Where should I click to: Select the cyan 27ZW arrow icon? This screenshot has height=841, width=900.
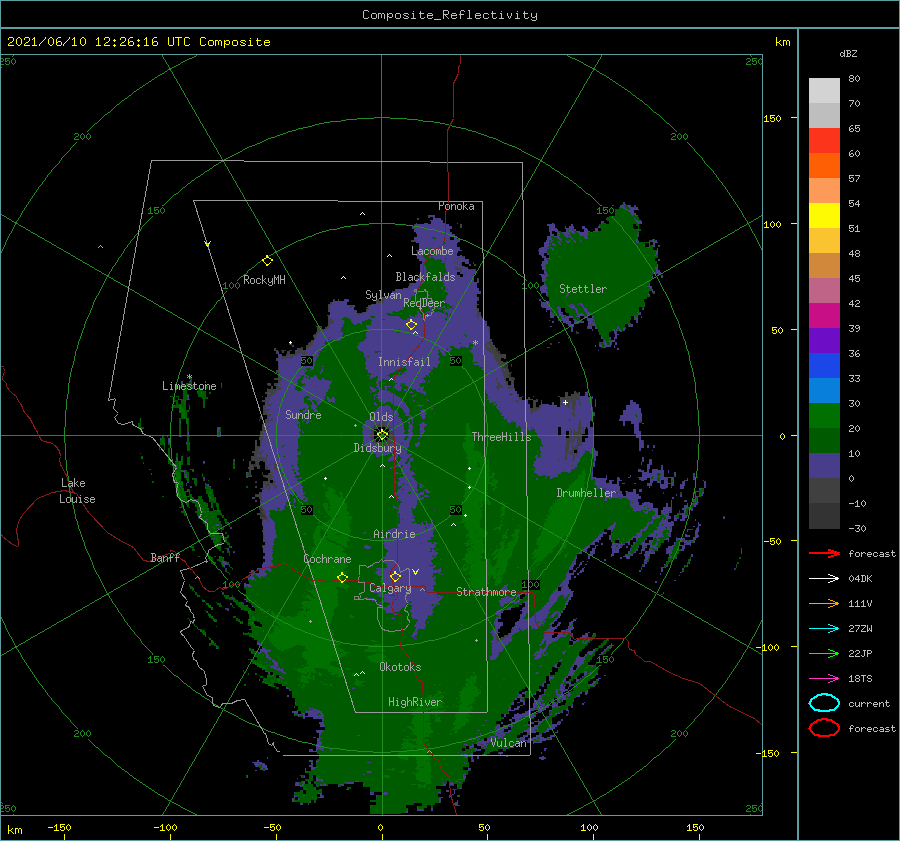click(824, 629)
